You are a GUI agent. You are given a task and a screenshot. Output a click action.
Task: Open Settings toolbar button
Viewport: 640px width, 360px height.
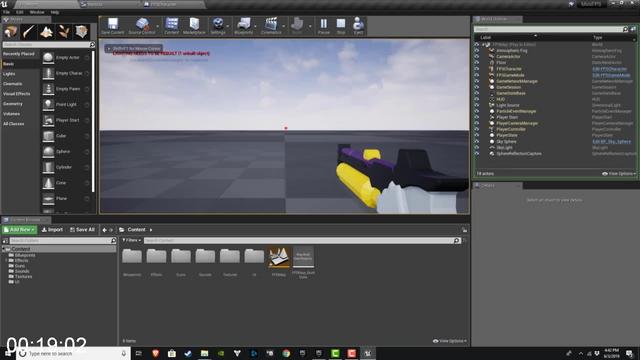[218, 26]
